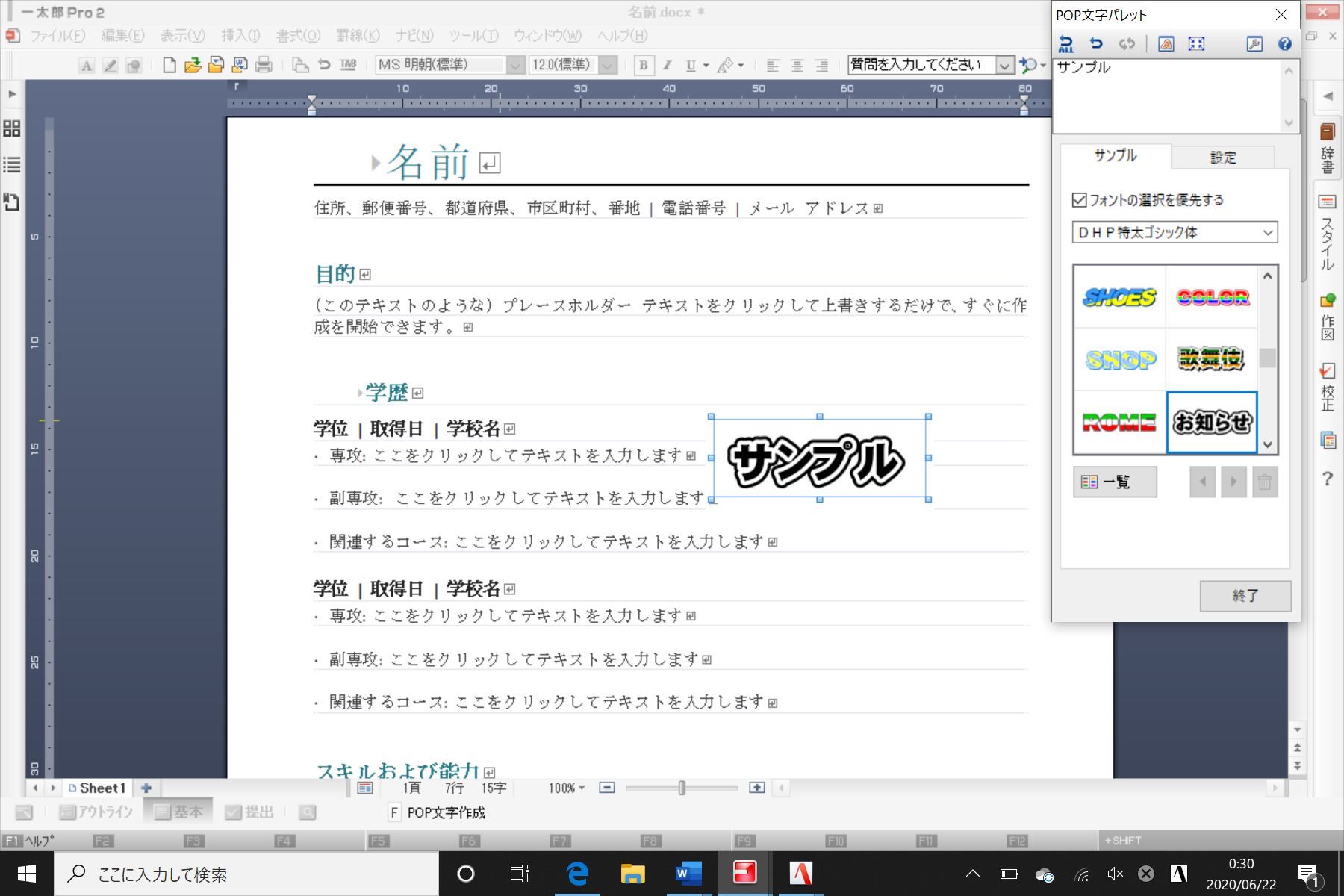Open the 書式(O) menu
Viewport: 1344px width, 896px height.
[298, 35]
